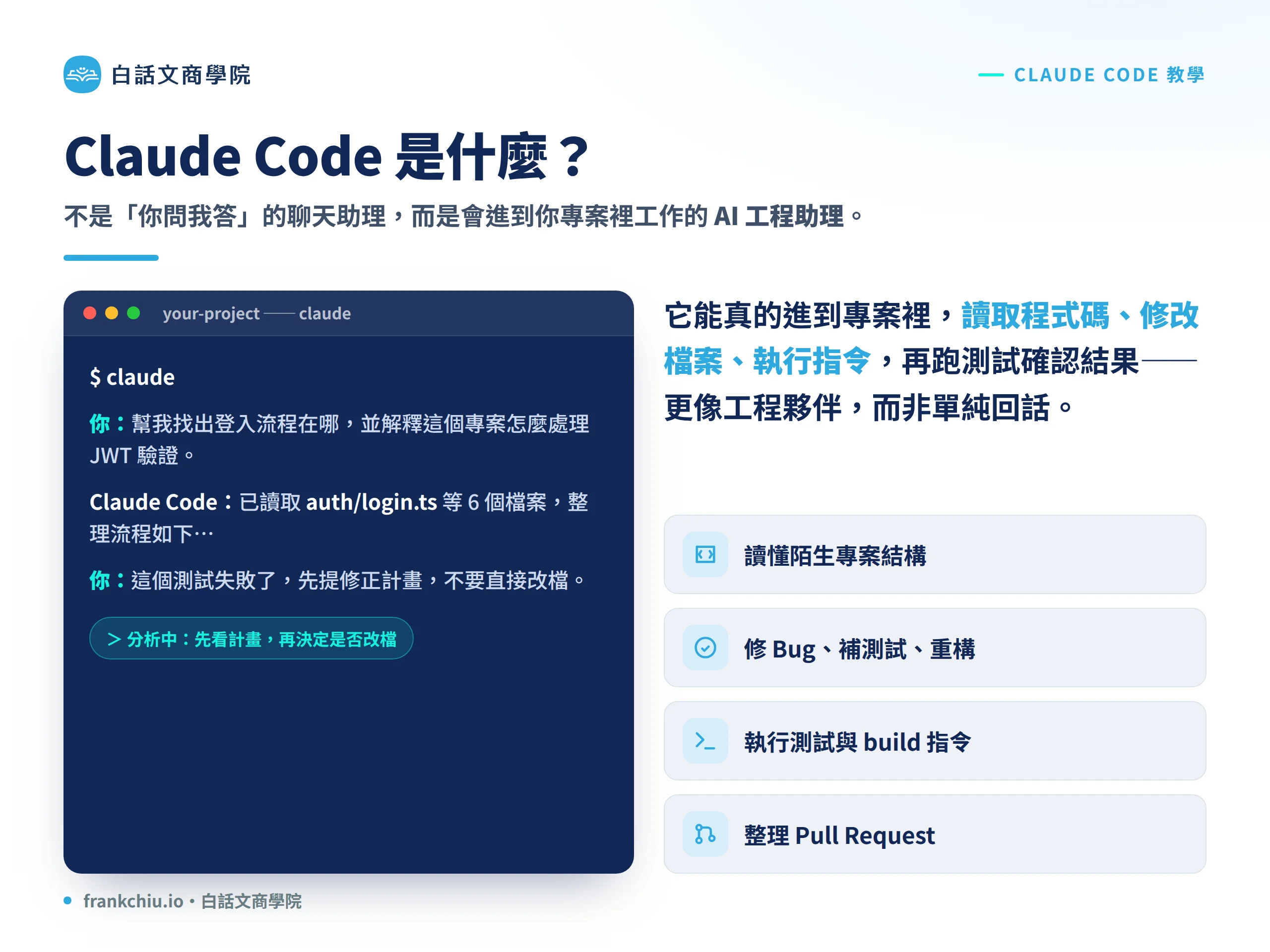1270x952 pixels.
Task: Click the pull request icon beside 整理 Pull Request
Action: pyautogui.click(x=705, y=834)
